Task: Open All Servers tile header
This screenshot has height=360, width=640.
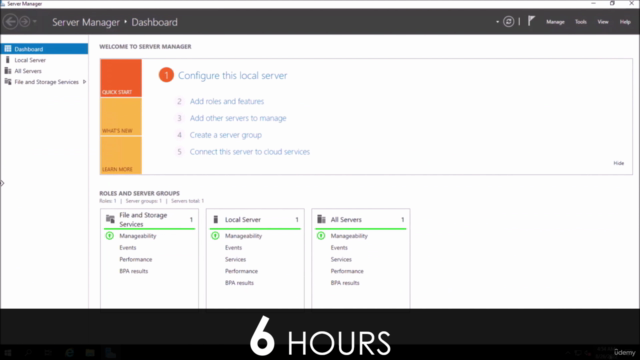Action: [x=361, y=220]
